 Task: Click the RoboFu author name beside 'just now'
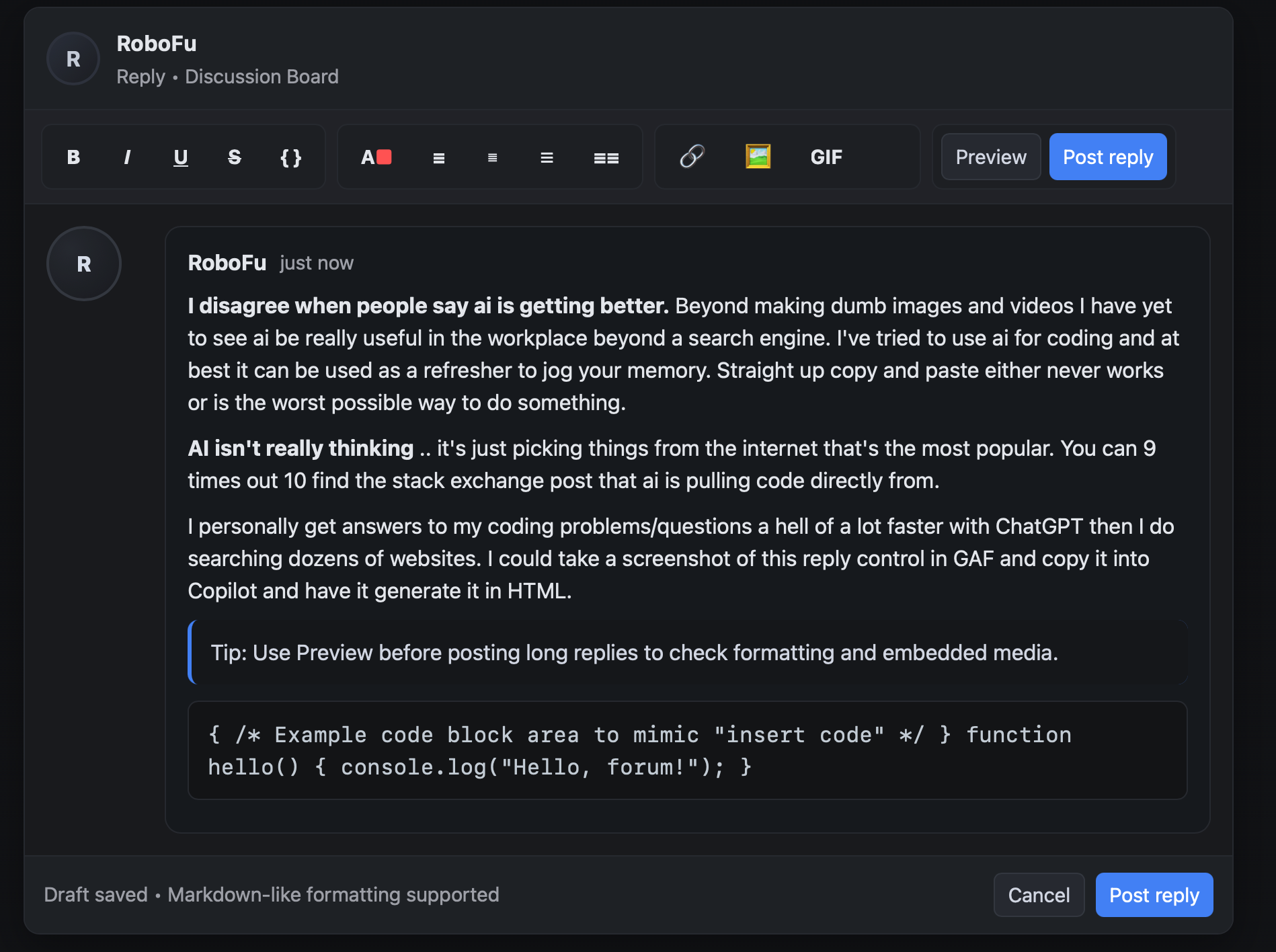tap(227, 263)
